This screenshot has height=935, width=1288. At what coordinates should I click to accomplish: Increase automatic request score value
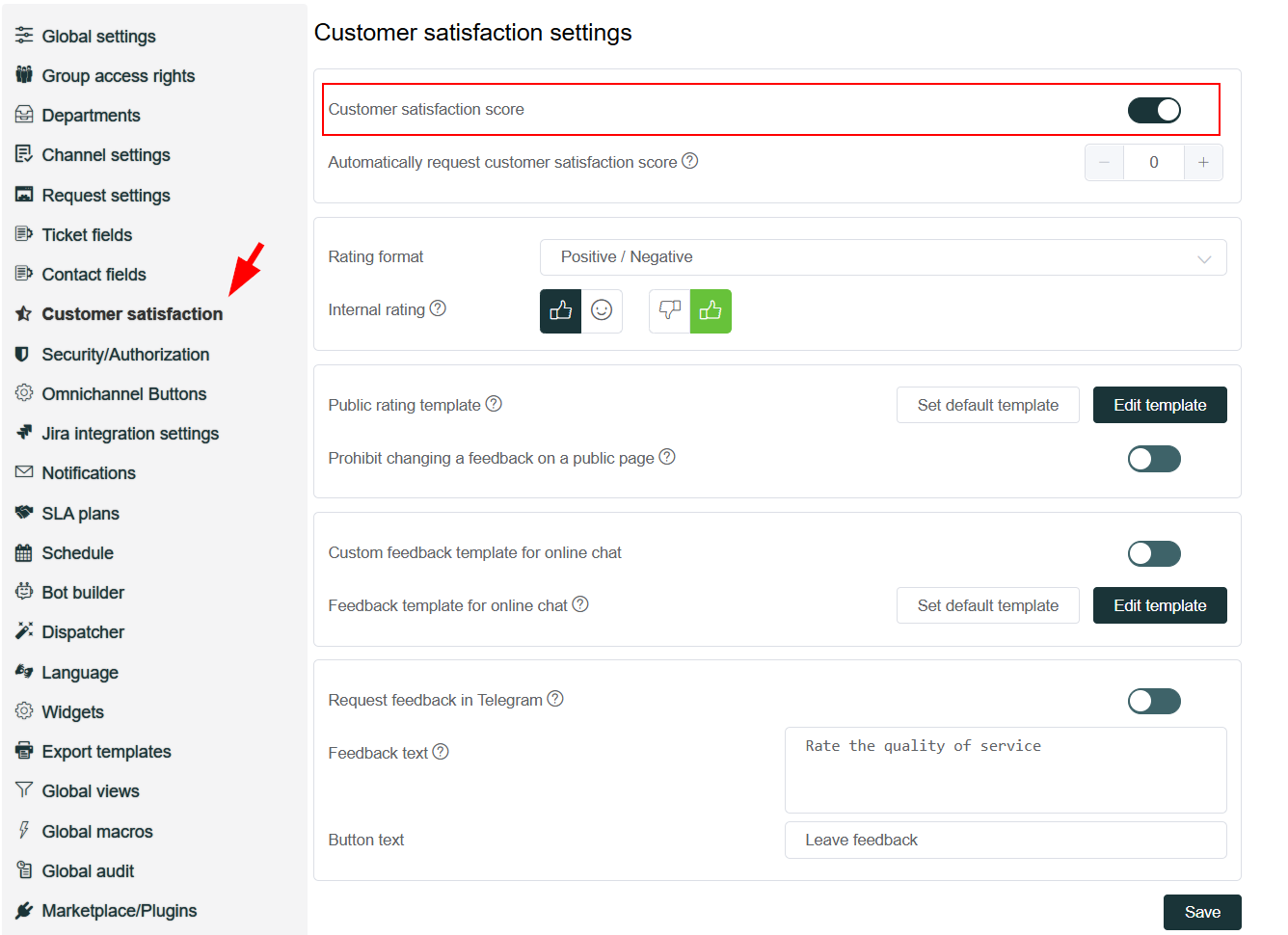1203,163
